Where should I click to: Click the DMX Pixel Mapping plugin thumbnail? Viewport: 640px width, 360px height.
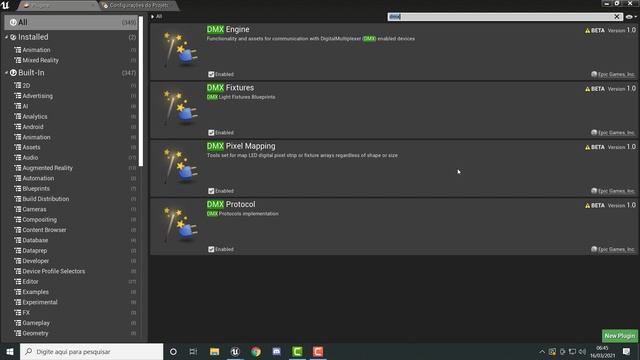pyautogui.click(x=180, y=167)
